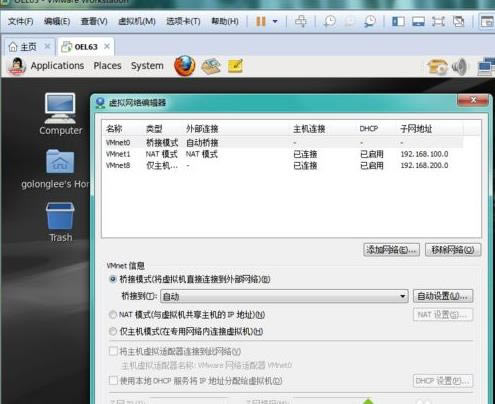Check 使用本地 DHCP 服务 checkbox
The image size is (495, 404).
[113, 380]
